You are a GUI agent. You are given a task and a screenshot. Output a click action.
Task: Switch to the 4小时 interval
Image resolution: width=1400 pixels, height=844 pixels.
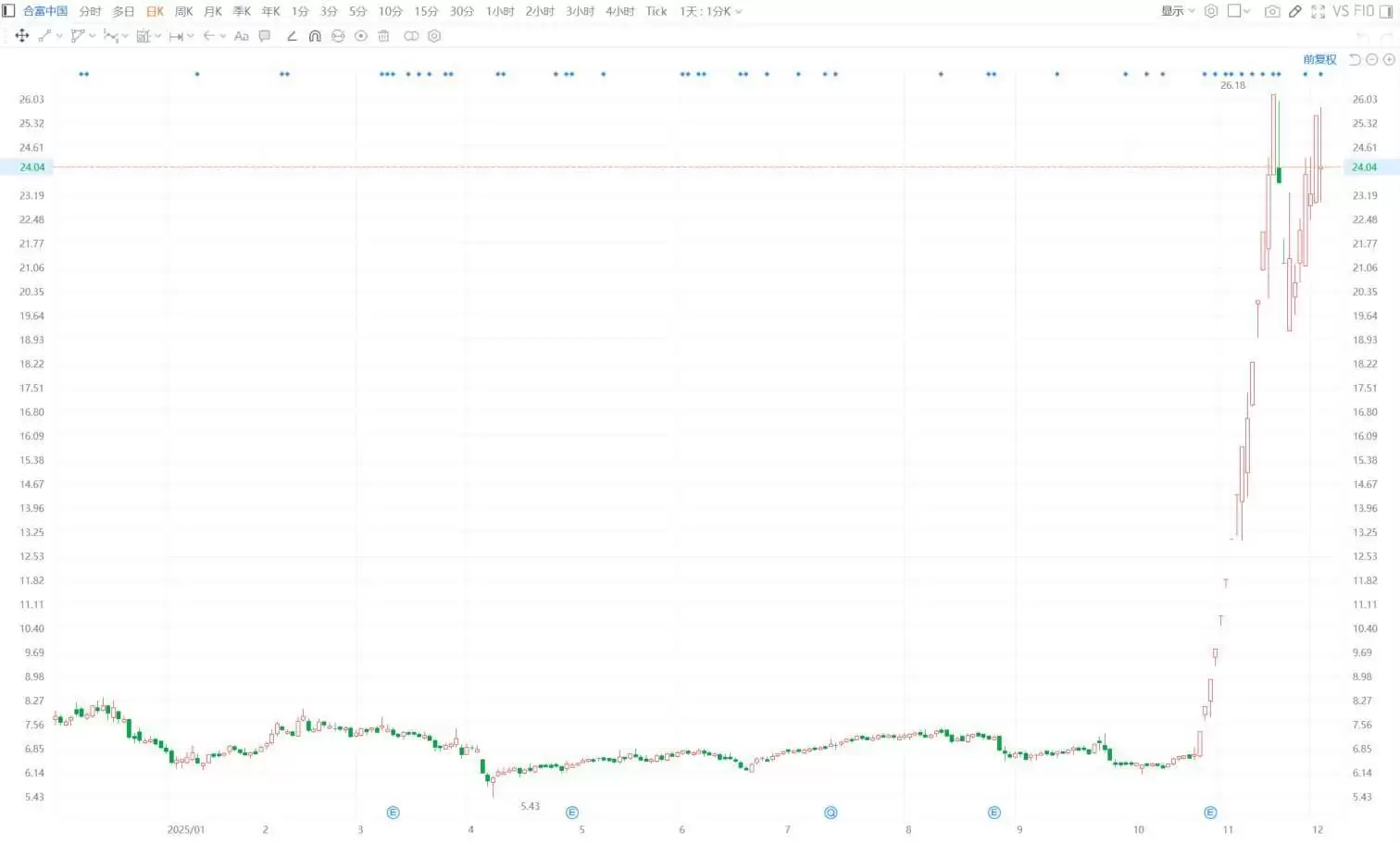(620, 11)
